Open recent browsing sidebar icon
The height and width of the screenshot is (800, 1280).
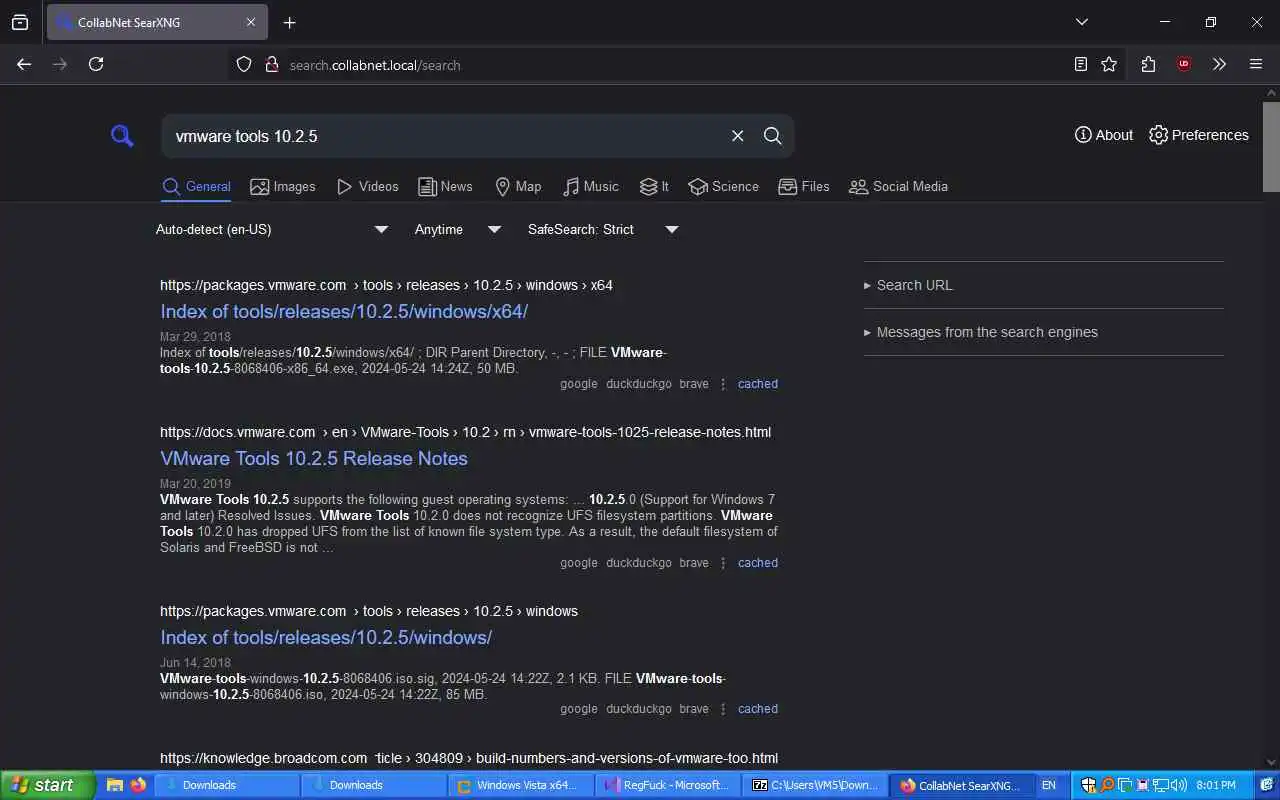pyautogui.click(x=20, y=22)
